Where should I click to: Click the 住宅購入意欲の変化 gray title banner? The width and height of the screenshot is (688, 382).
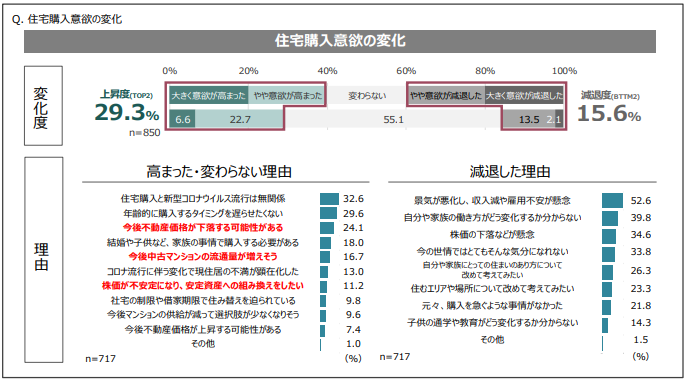click(340, 41)
